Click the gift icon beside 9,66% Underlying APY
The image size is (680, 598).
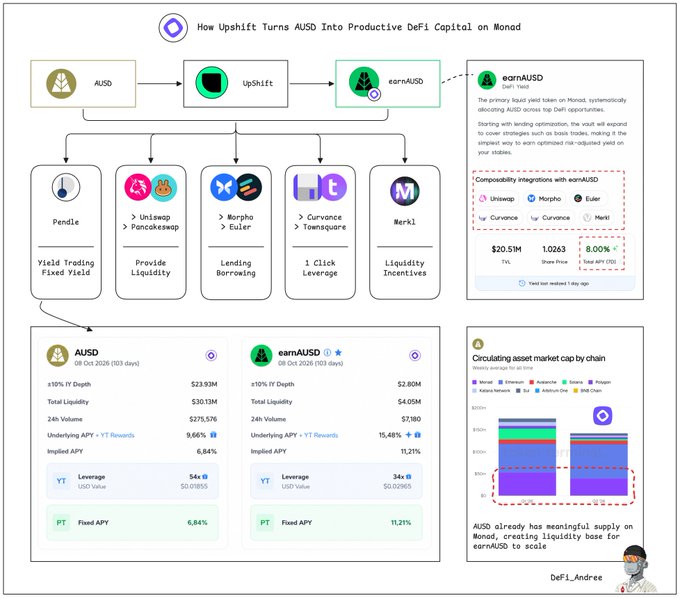213,435
